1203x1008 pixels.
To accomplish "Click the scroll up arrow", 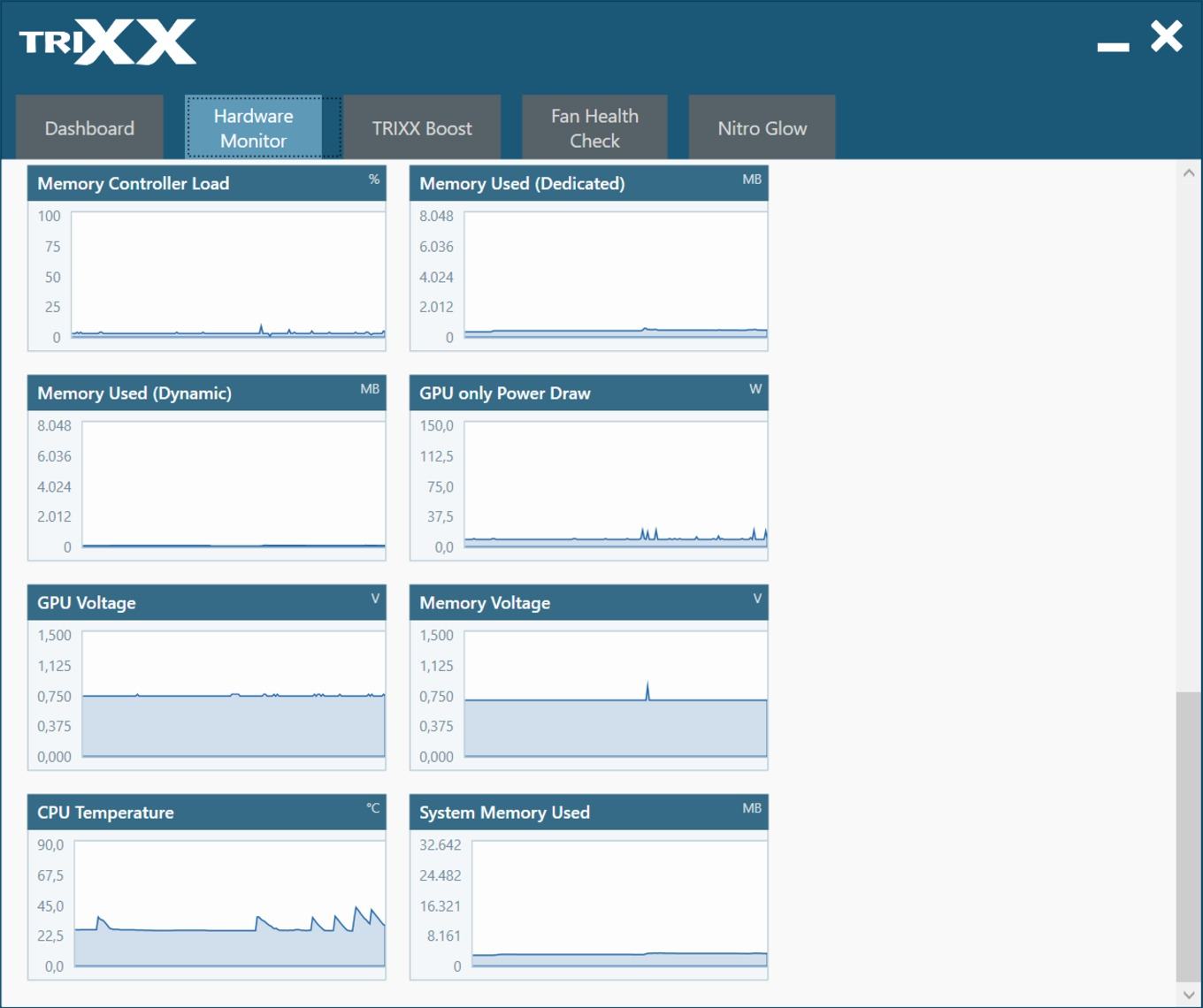I will [1189, 173].
